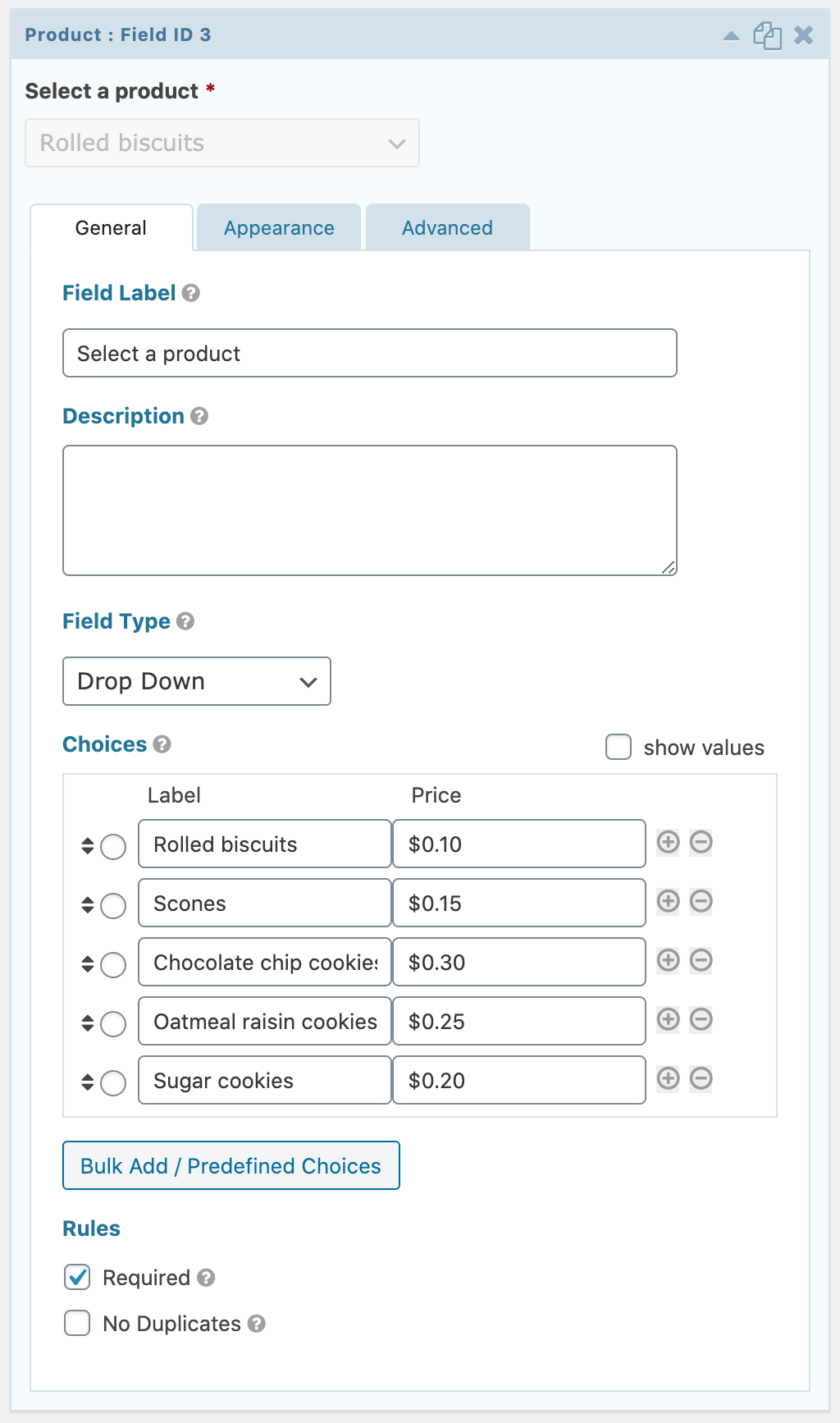Screen dimensions: 840x1423
Task: Open the Field Type dropdown
Action: [x=196, y=681]
